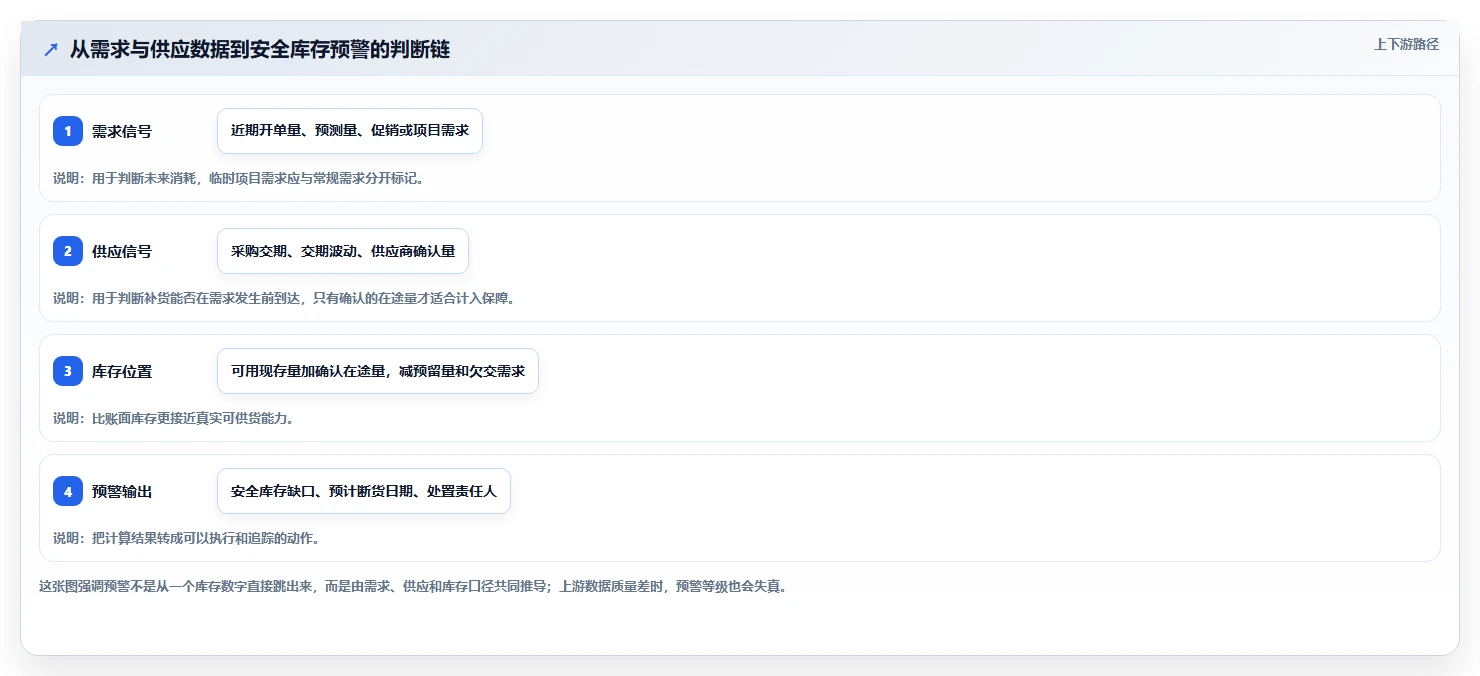Click the note 说明：比账面库存更接近真实可供货能力
Screen dimensions: 1480x676
[173, 418]
